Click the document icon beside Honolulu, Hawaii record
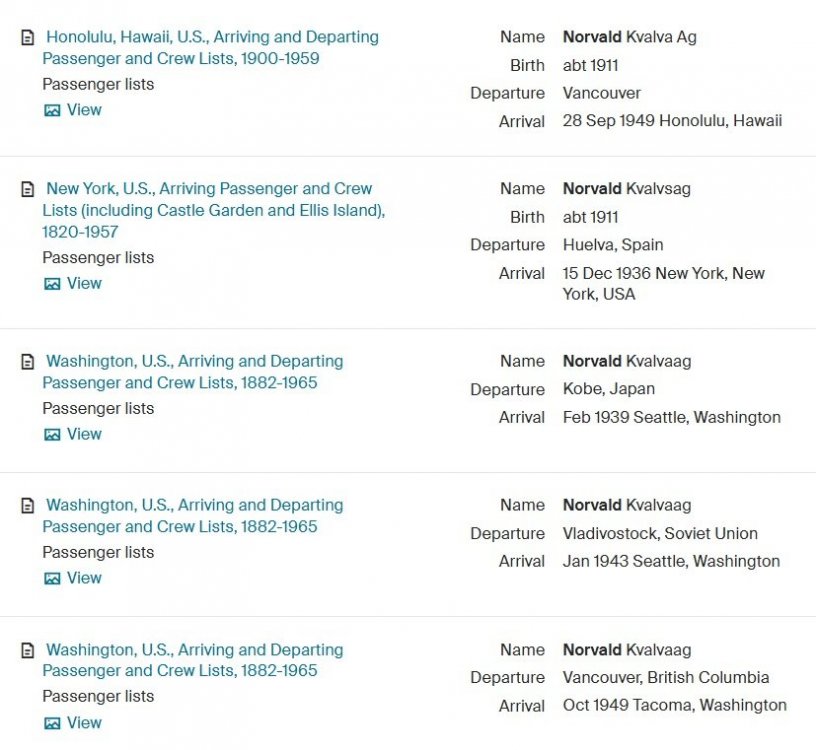 tap(28, 38)
